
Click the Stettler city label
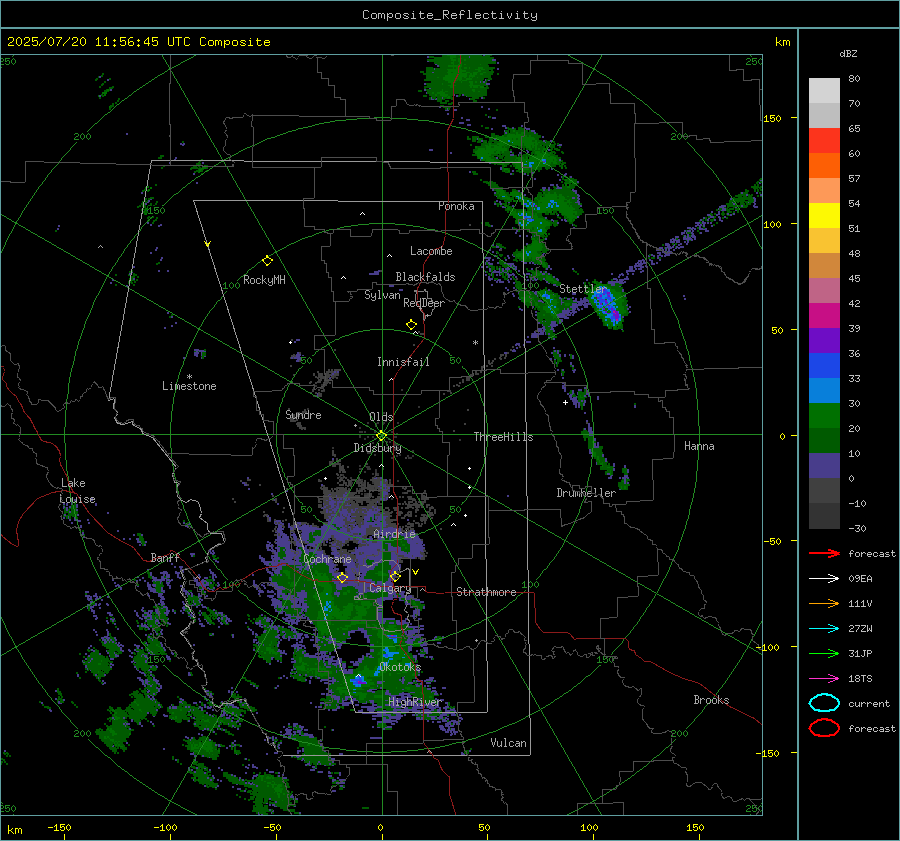[x=583, y=289]
